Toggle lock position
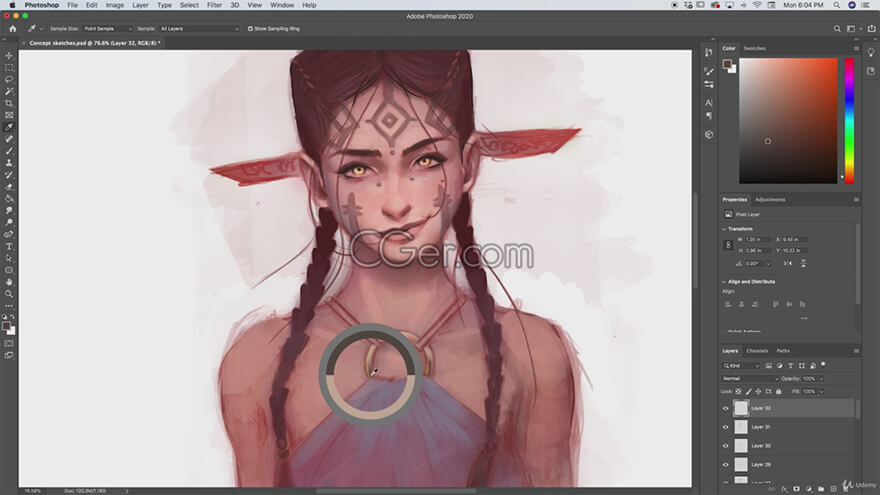Screen dimensions: 880x495 [758, 391]
